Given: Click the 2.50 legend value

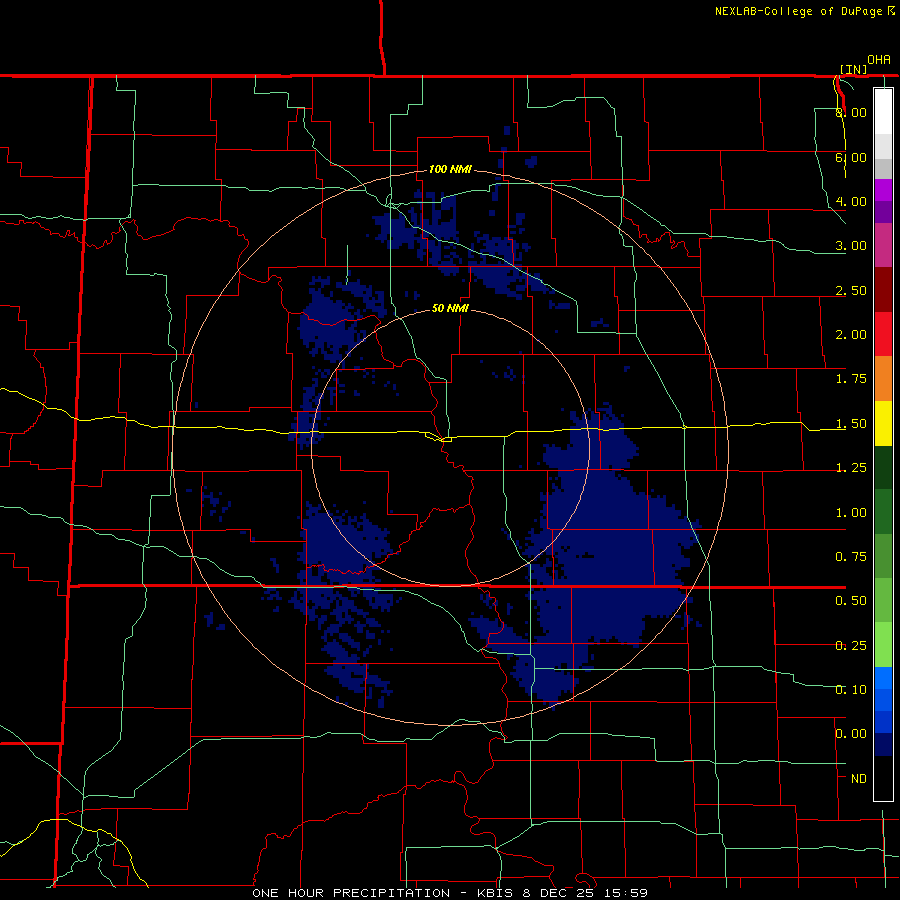Looking at the screenshot, I should coord(851,290).
